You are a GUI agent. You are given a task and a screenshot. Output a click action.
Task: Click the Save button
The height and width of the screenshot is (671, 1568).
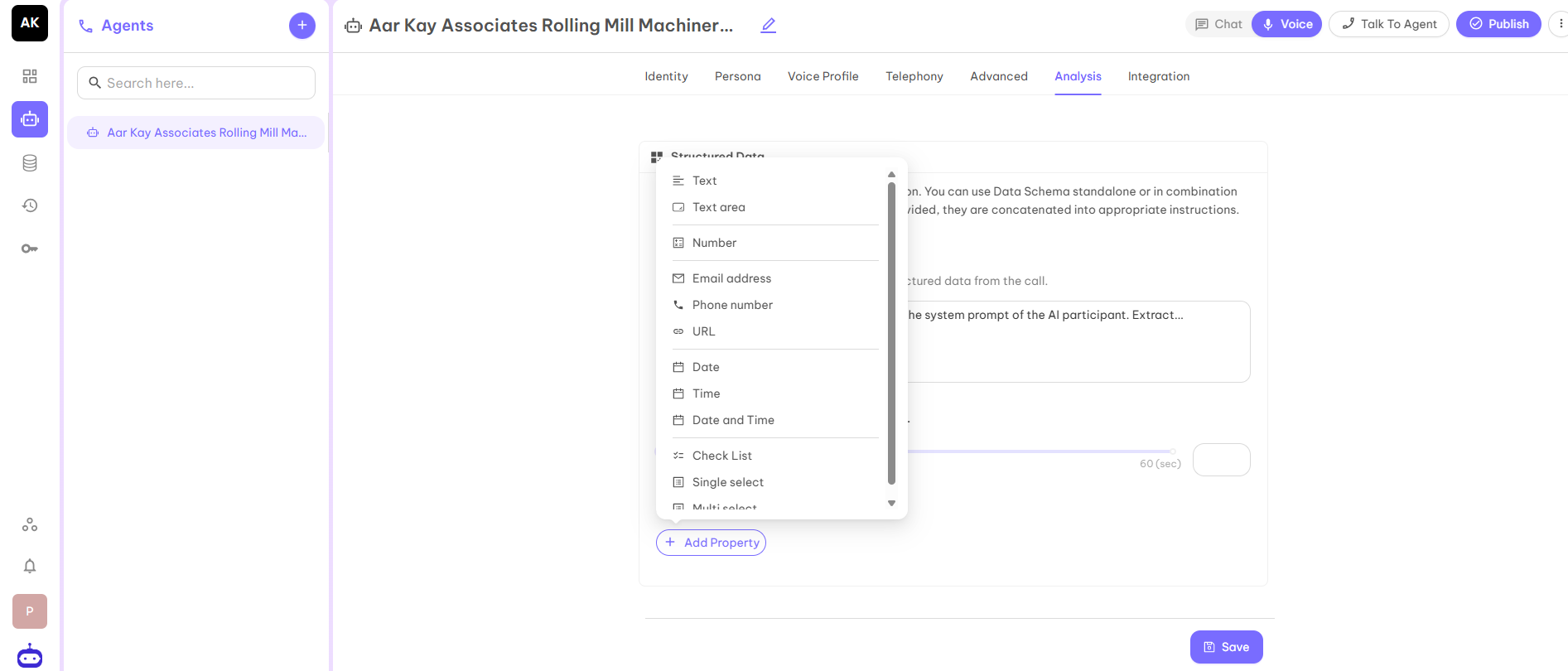1226,647
